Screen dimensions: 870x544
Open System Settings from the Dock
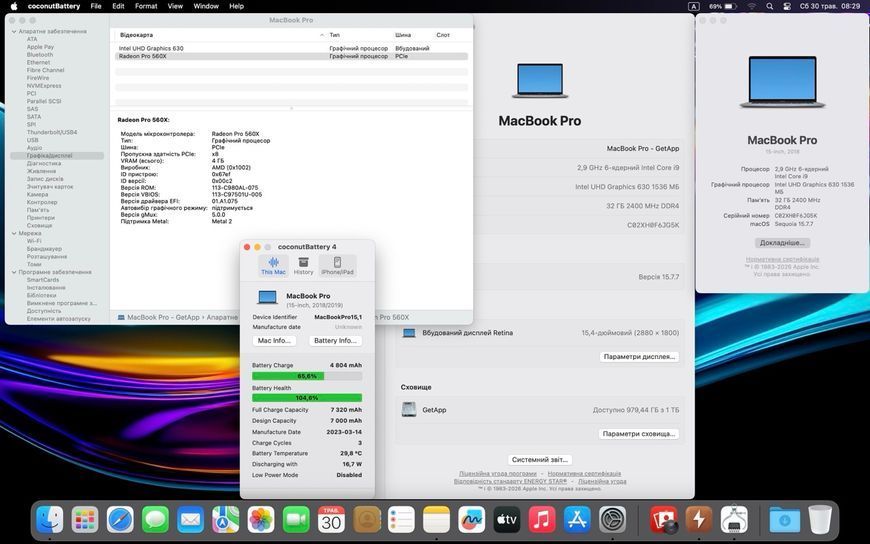tap(613, 520)
